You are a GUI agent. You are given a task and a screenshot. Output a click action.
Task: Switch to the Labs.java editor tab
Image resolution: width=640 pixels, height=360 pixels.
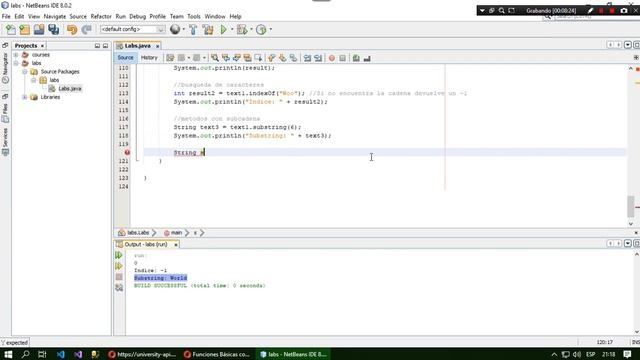(x=138, y=46)
